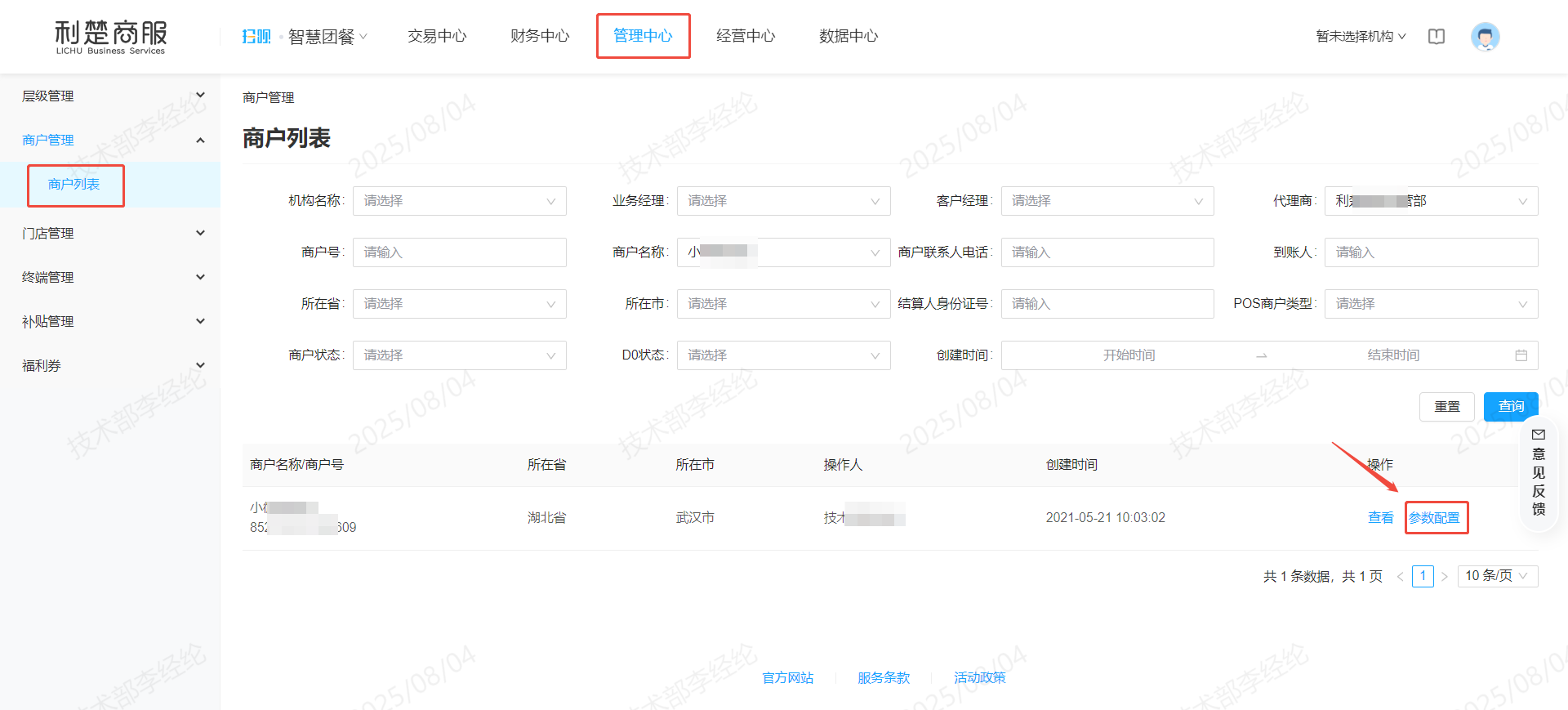This screenshot has height=710, width=1568.
Task: Click the 查询 search button
Action: 1510,406
